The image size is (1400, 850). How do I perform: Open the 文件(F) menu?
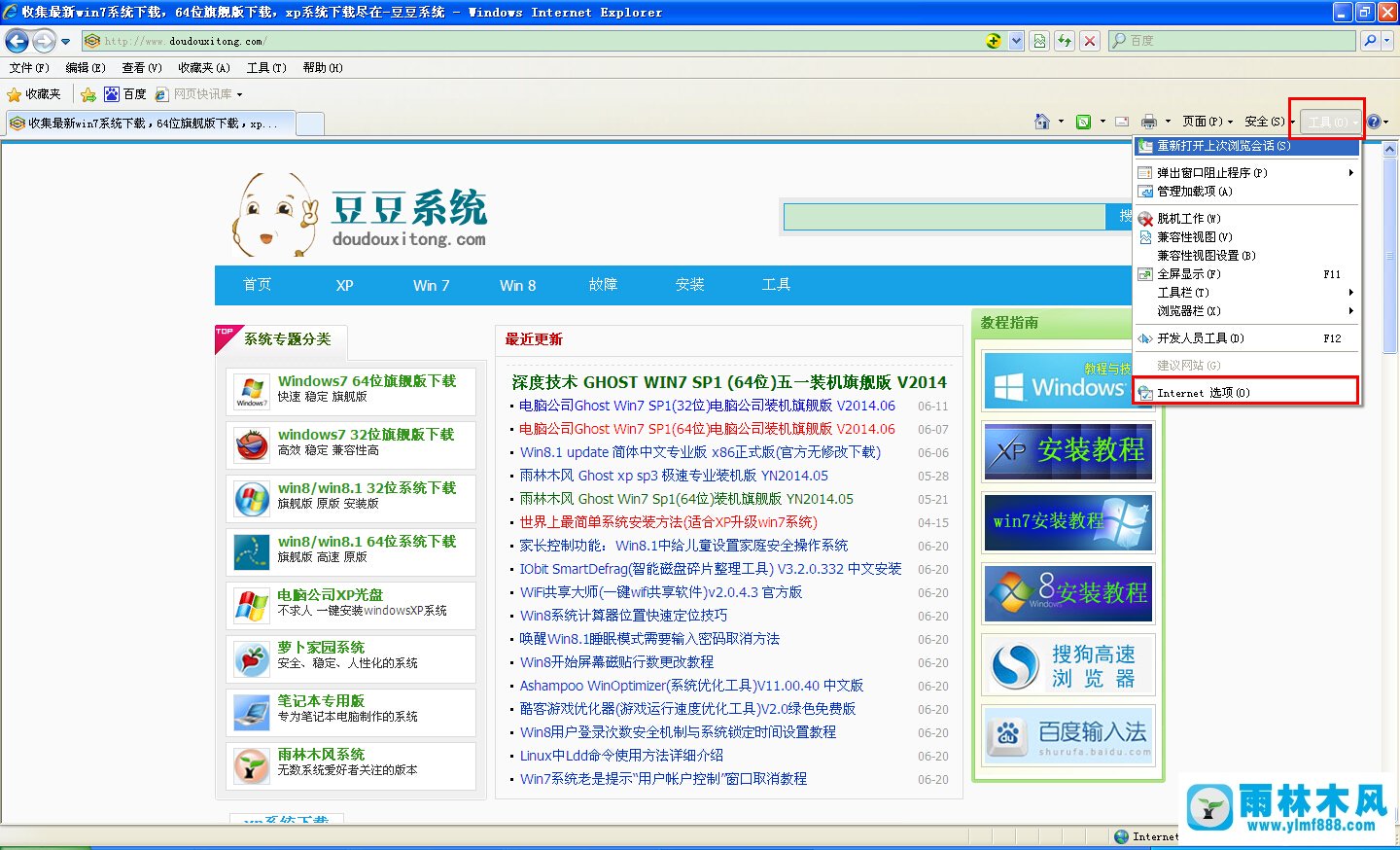[x=29, y=68]
